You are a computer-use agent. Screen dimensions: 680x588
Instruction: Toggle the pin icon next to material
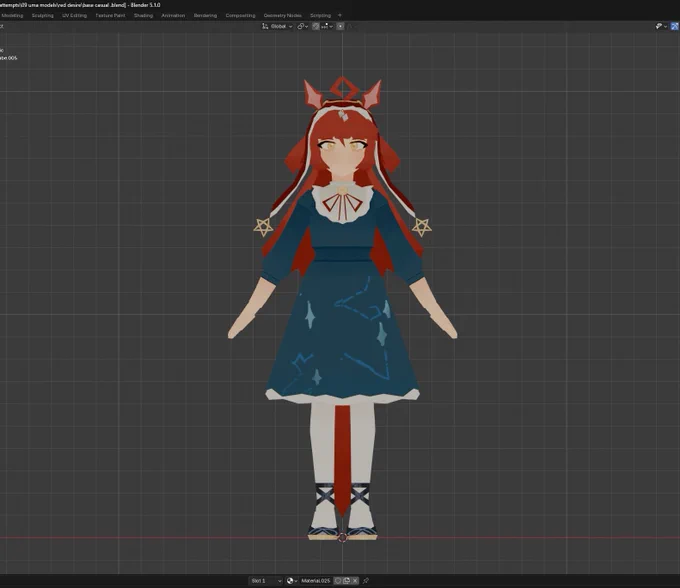[366, 581]
